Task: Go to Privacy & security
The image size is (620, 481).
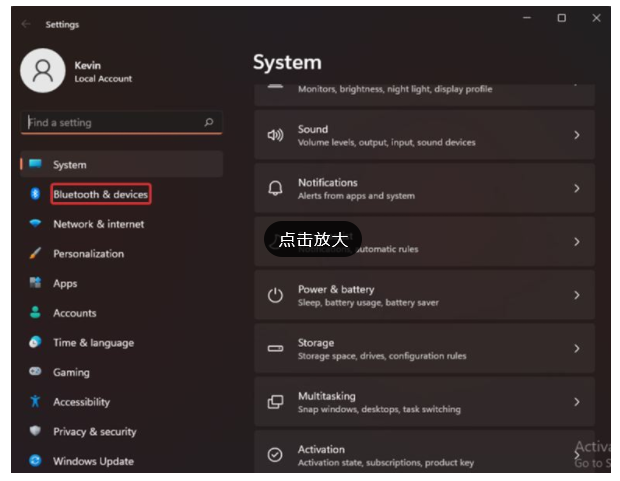Action: click(94, 432)
